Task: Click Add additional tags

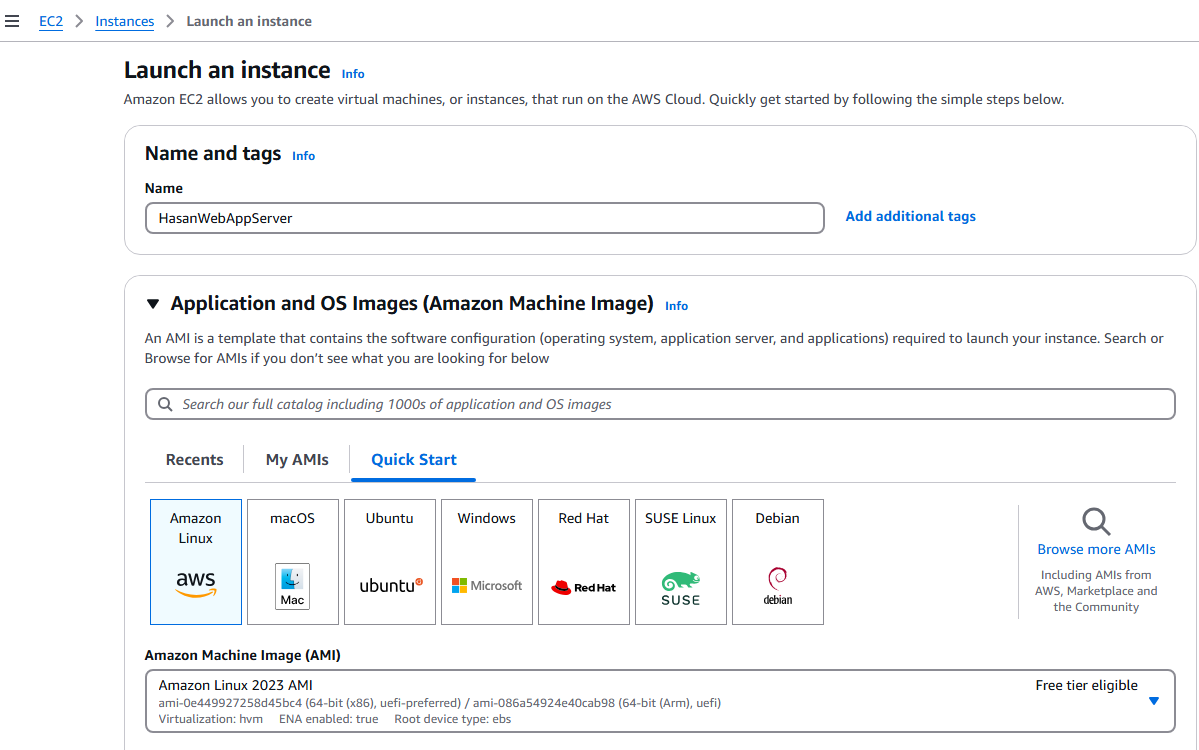Action: pyautogui.click(x=910, y=216)
